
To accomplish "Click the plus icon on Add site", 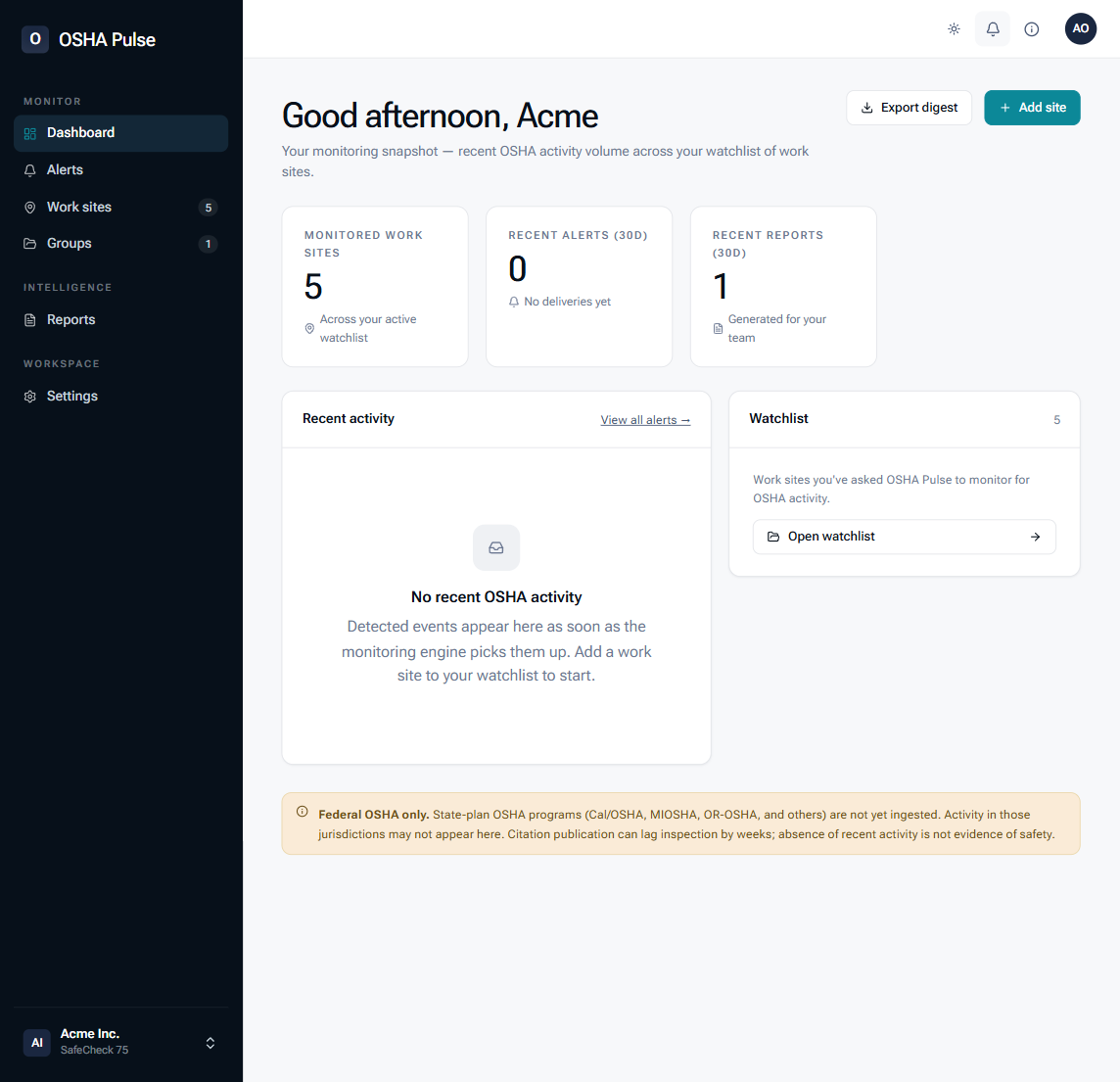I will [1005, 108].
